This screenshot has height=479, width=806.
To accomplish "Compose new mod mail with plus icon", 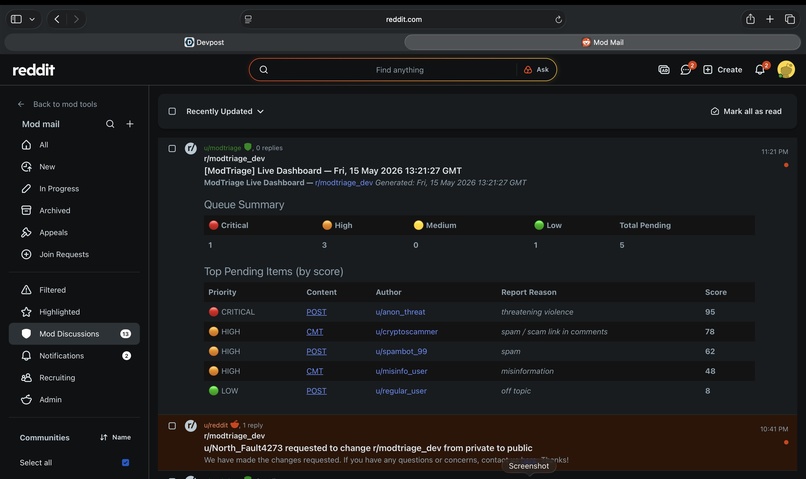I will pyautogui.click(x=130, y=124).
